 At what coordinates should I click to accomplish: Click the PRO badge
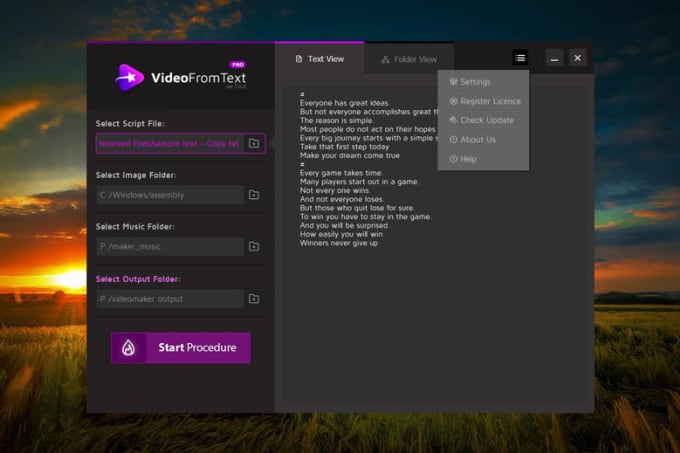pos(238,65)
